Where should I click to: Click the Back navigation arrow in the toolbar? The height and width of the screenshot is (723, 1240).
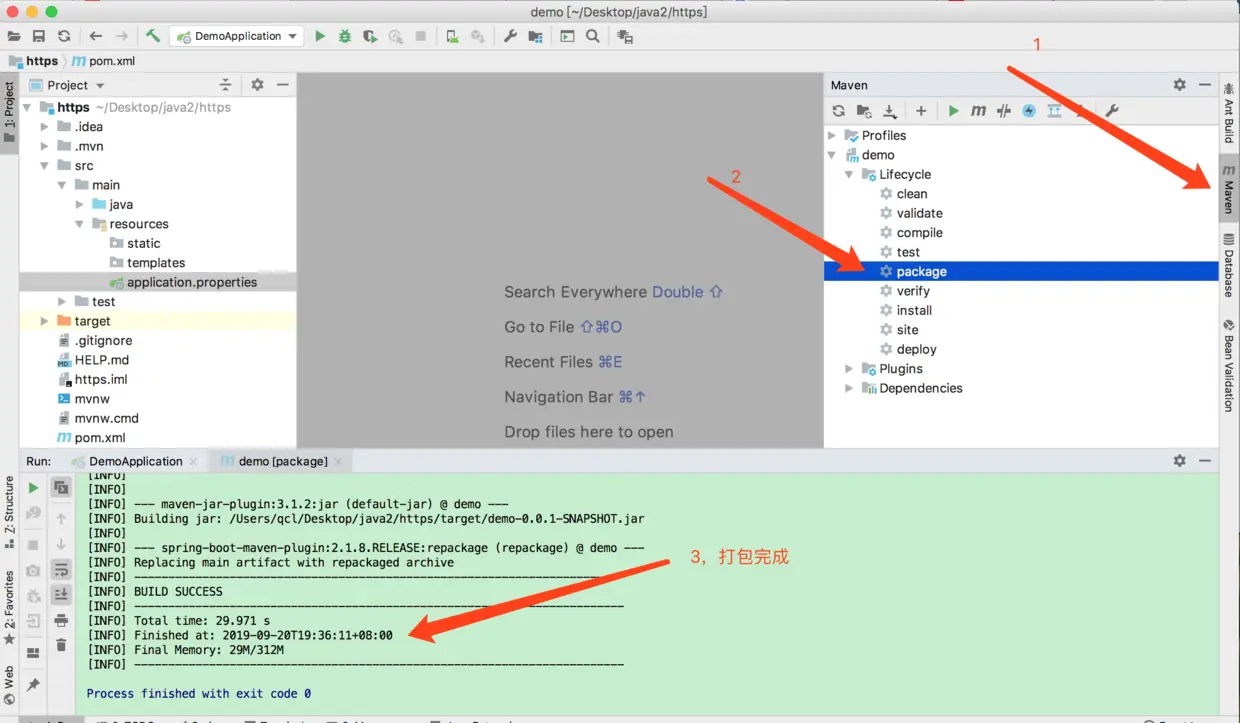[x=96, y=36]
